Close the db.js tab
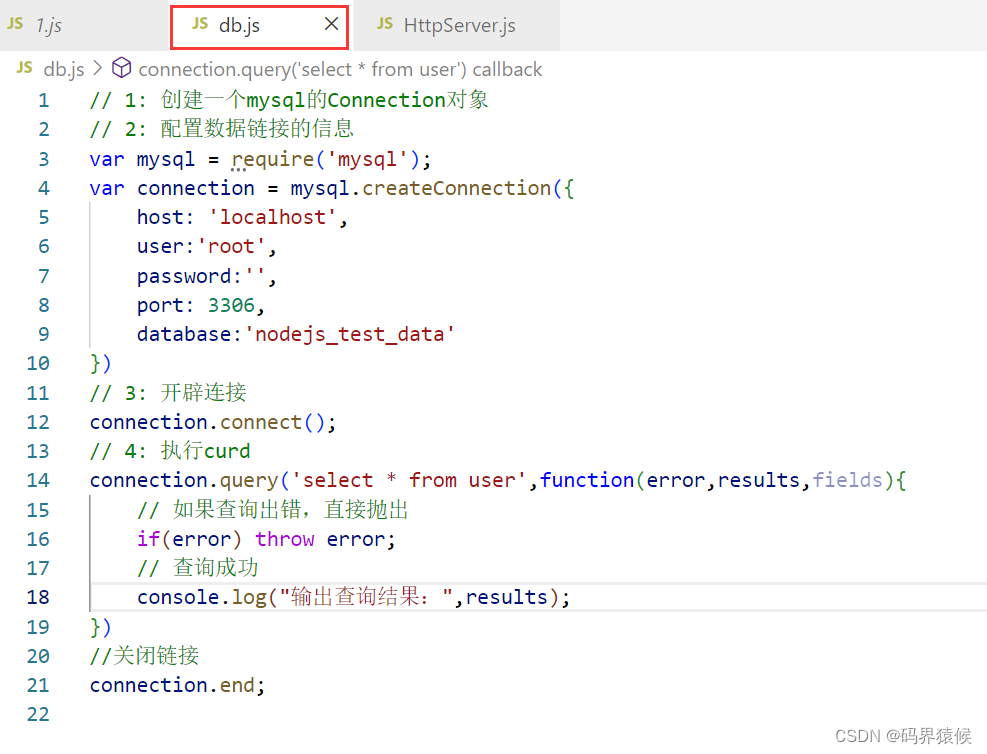Viewport: 987px width, 754px height. tap(331, 24)
